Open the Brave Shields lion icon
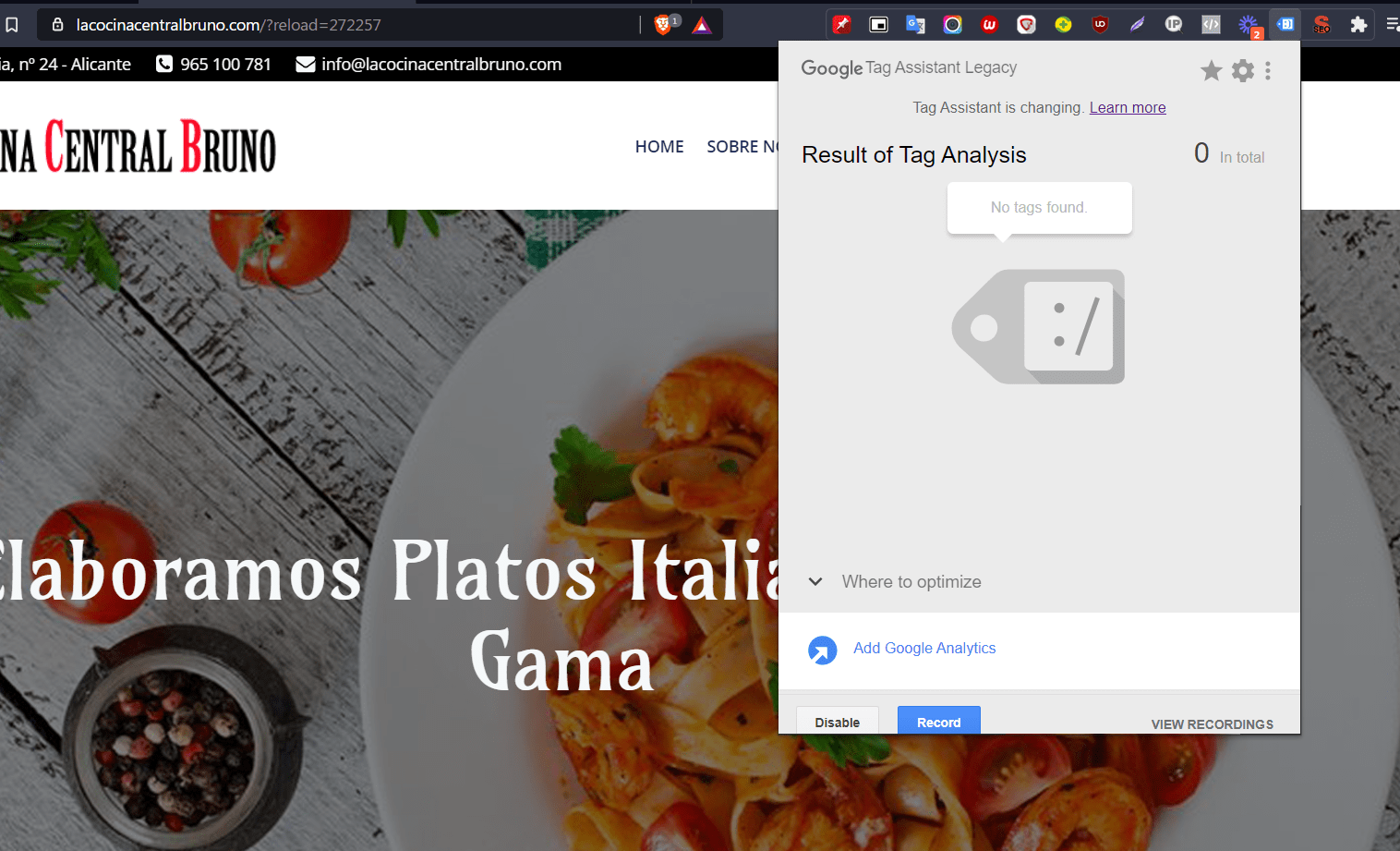 663,25
